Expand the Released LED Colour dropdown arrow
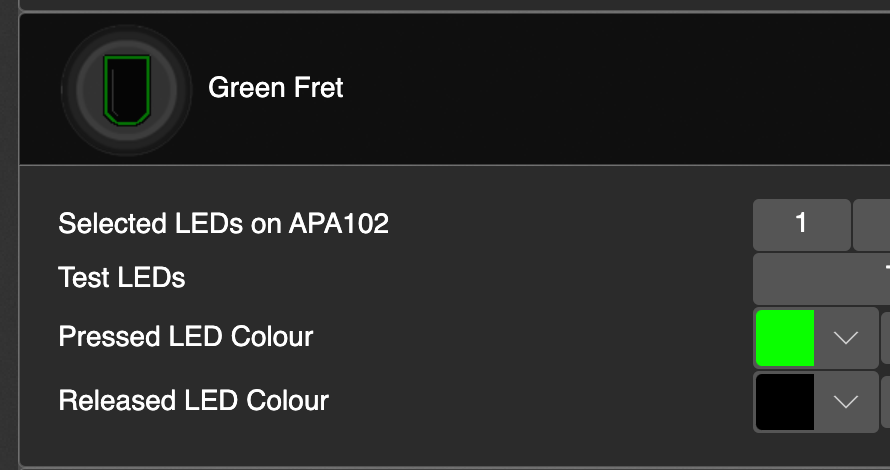 coord(846,402)
